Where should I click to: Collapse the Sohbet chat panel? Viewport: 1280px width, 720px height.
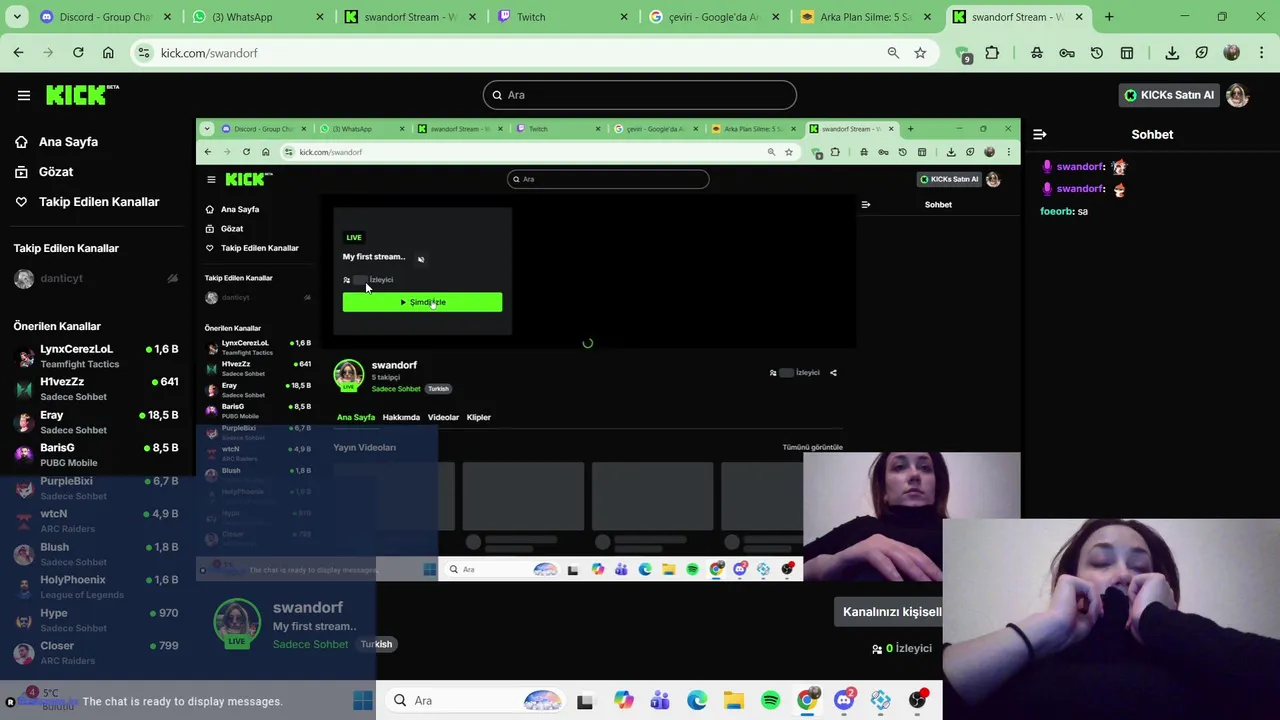coord(1040,134)
